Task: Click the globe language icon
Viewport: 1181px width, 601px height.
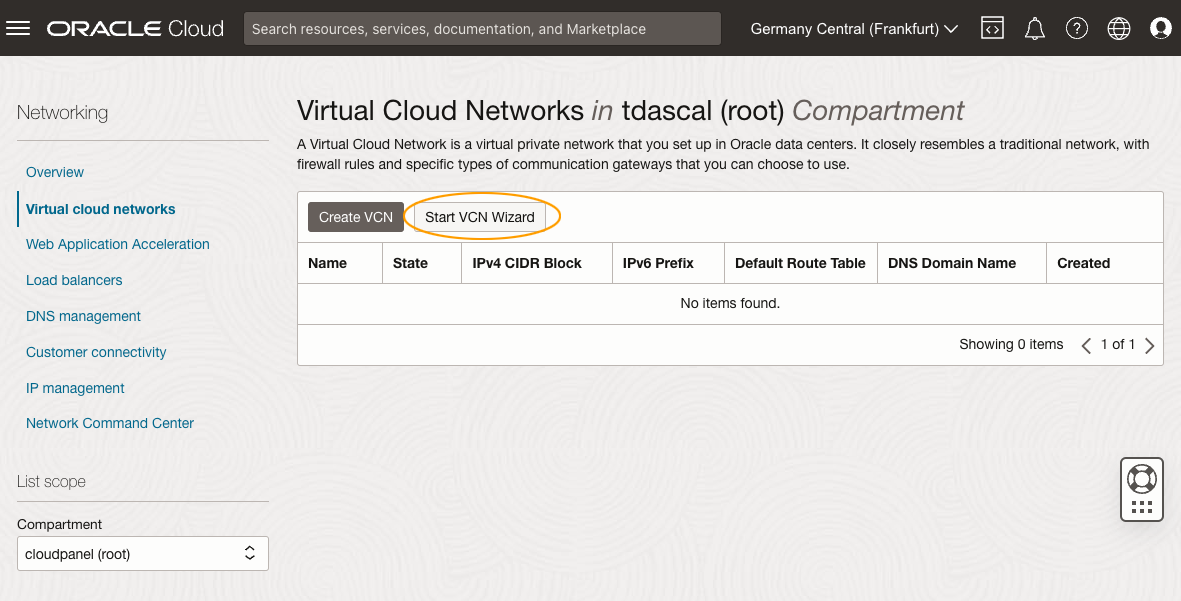Action: pyautogui.click(x=1119, y=28)
